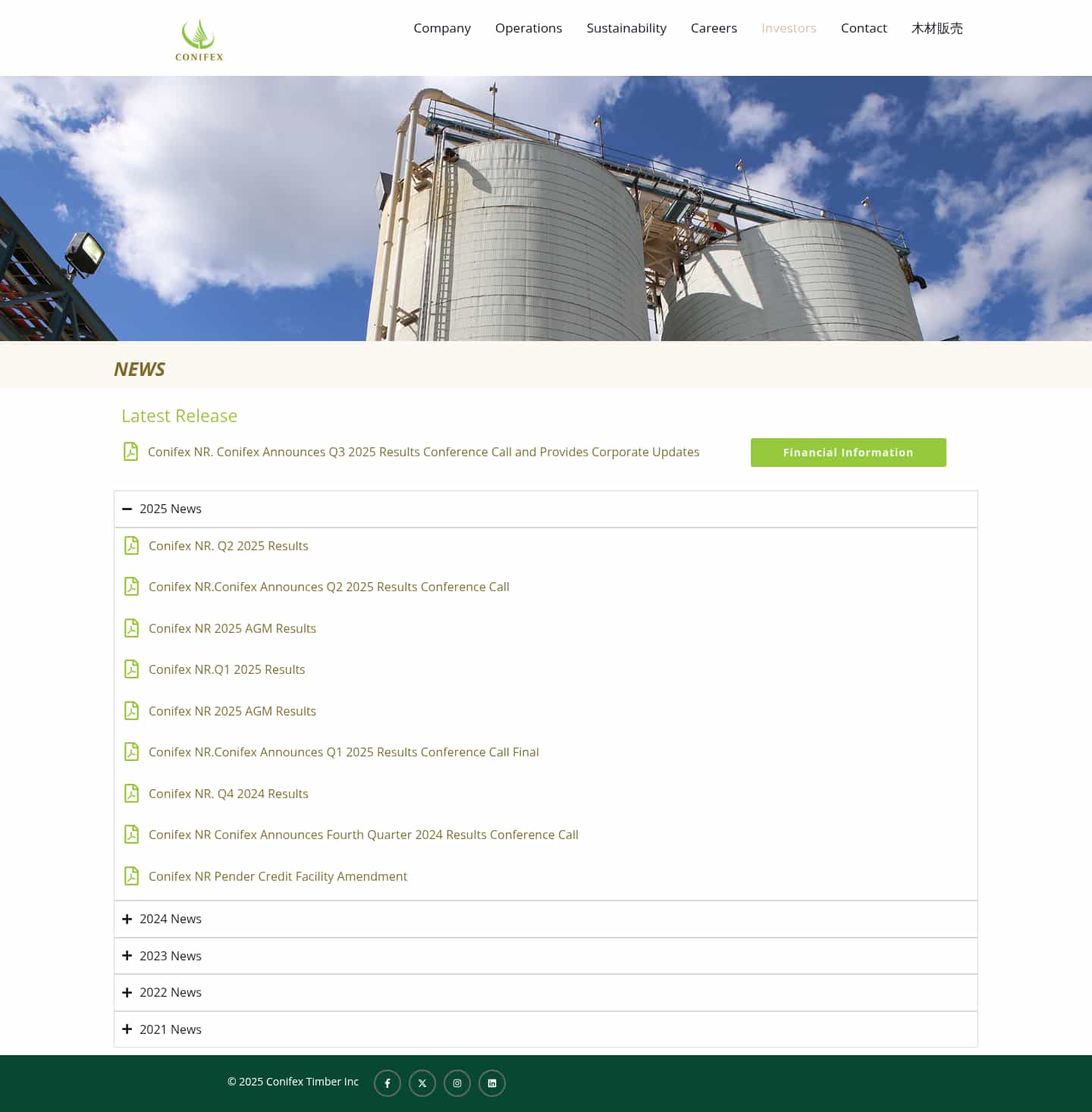Open the 'Conifex NR.Q1 2025 Results' link text
Image resolution: width=1092 pixels, height=1112 pixels.
[227, 669]
